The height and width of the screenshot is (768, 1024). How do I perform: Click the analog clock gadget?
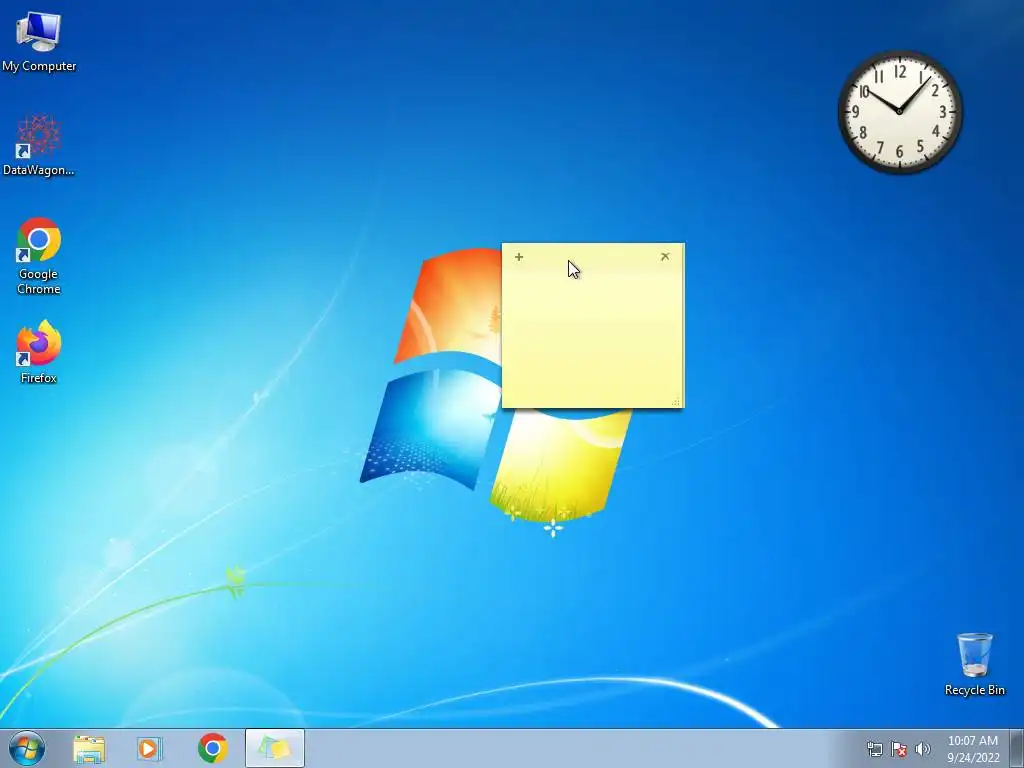click(899, 112)
